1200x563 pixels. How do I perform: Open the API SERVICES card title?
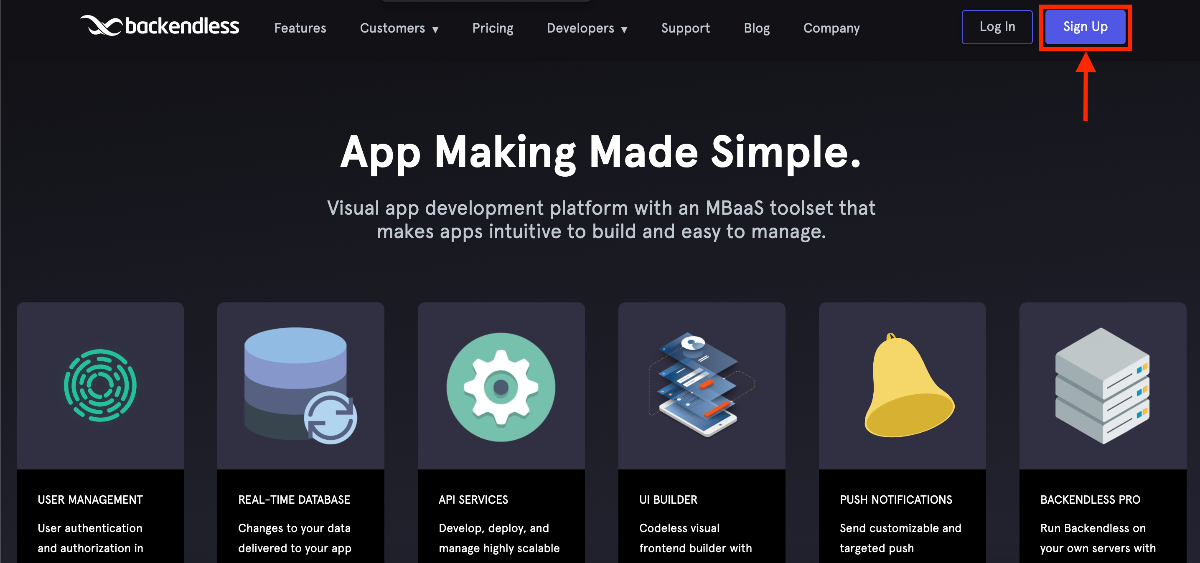pos(474,499)
